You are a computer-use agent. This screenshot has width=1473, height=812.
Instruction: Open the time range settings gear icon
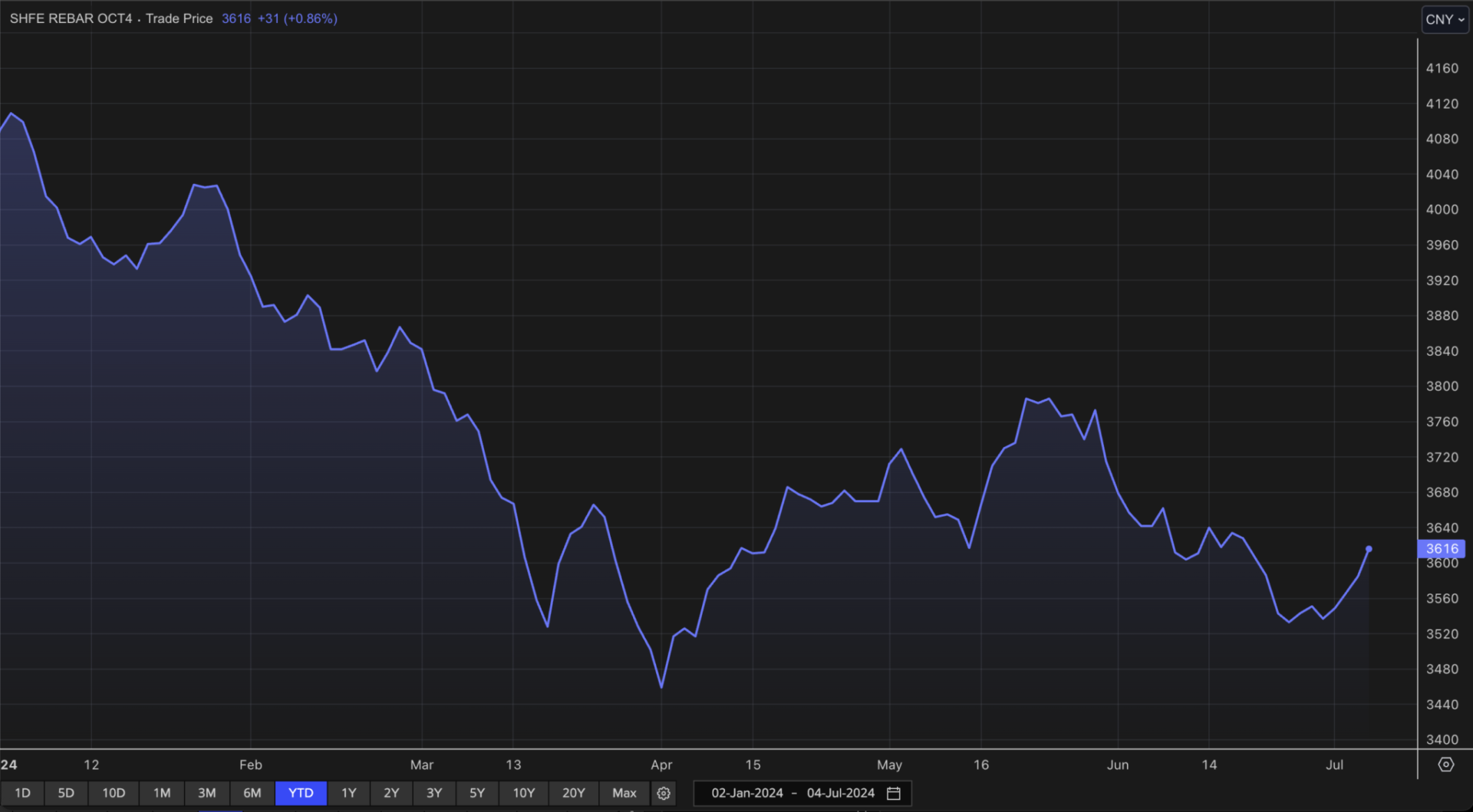click(x=664, y=793)
